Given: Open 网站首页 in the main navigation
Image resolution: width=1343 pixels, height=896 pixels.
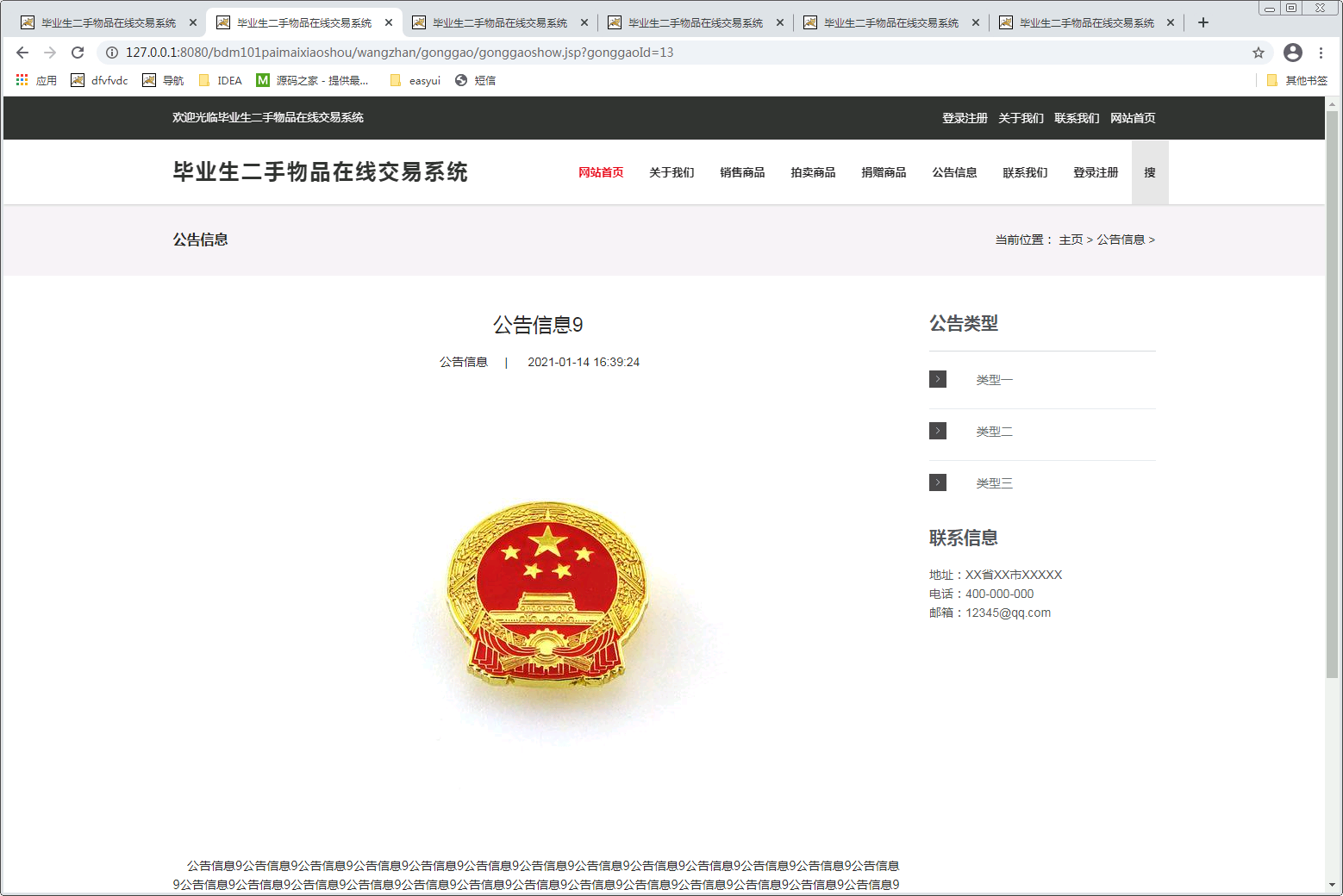Looking at the screenshot, I should tap(601, 172).
